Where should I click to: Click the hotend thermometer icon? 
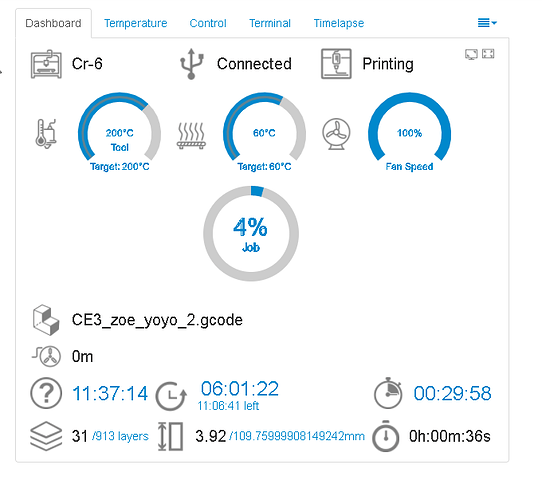tap(46, 134)
